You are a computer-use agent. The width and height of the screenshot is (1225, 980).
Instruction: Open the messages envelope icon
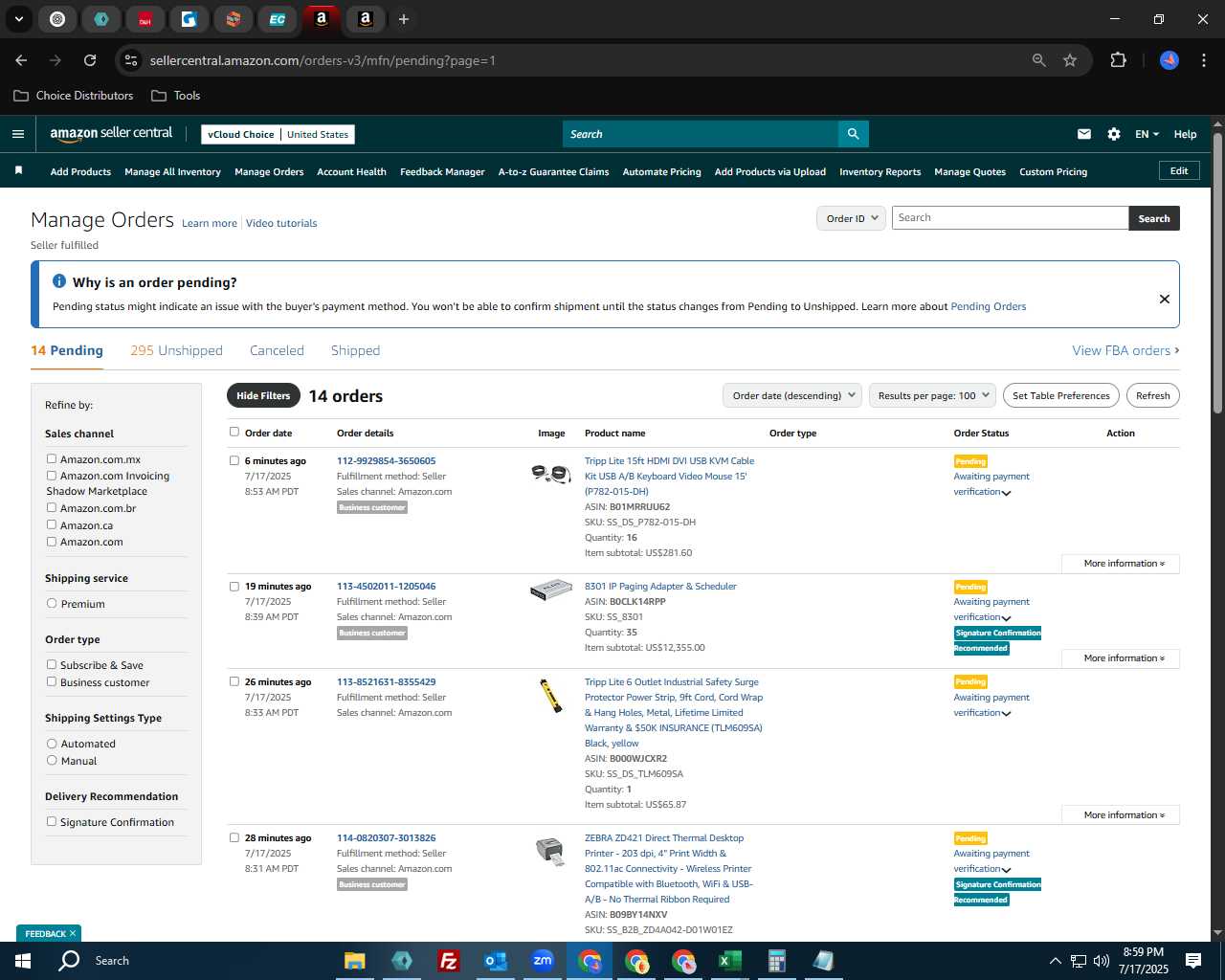(x=1084, y=134)
